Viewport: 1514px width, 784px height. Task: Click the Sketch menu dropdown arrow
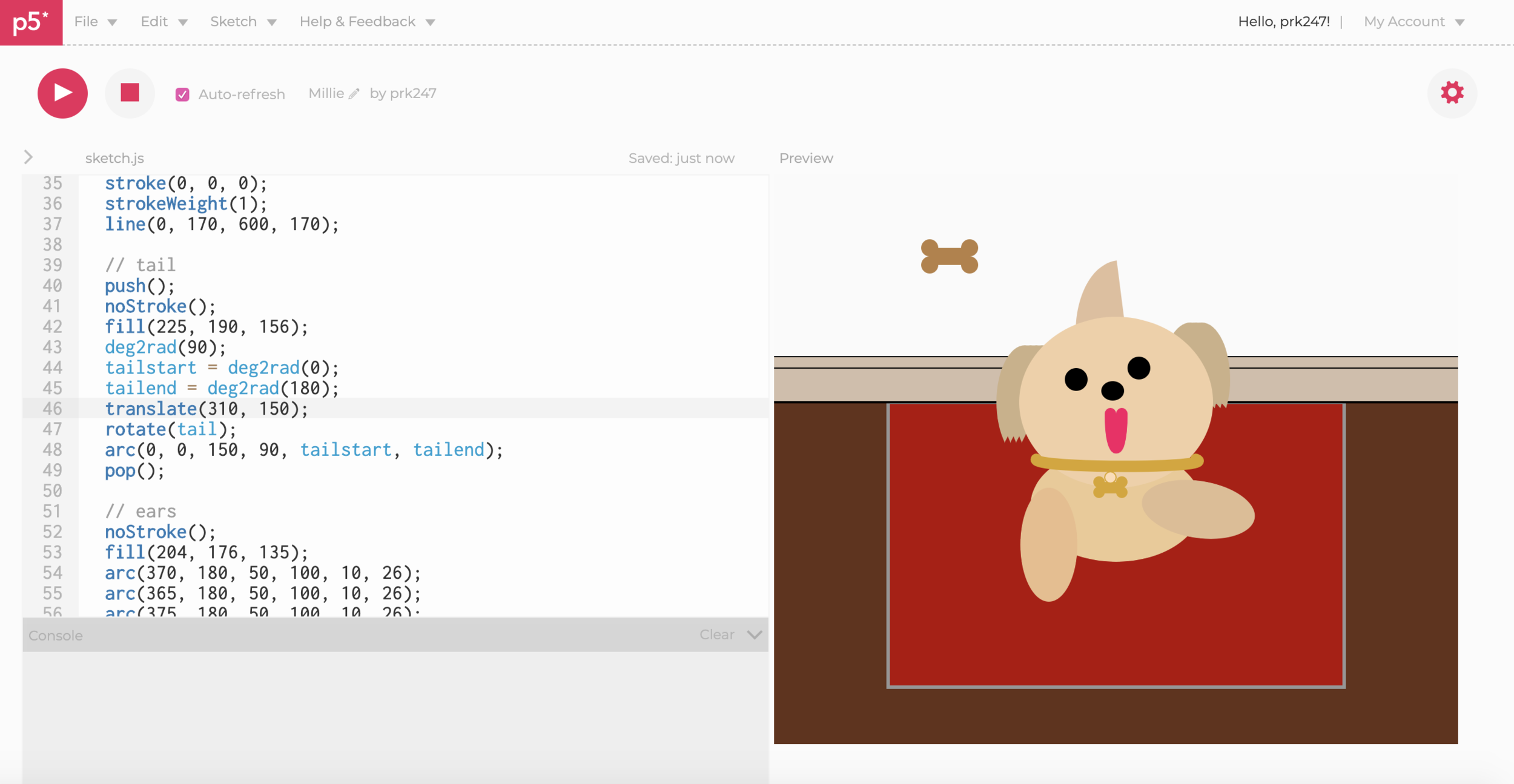272,22
